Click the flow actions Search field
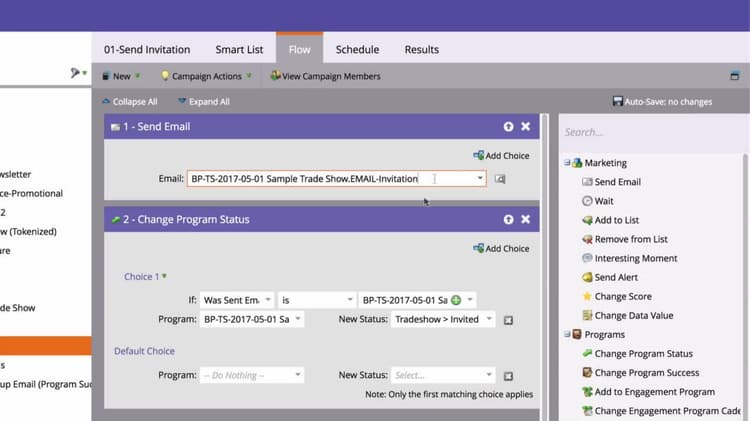 click(651, 132)
